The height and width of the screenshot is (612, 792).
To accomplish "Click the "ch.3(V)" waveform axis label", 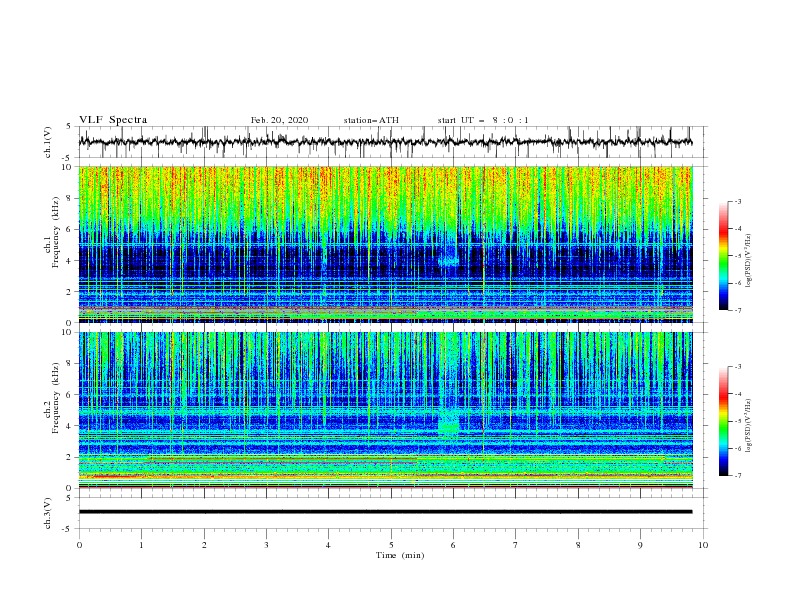I will point(48,513).
